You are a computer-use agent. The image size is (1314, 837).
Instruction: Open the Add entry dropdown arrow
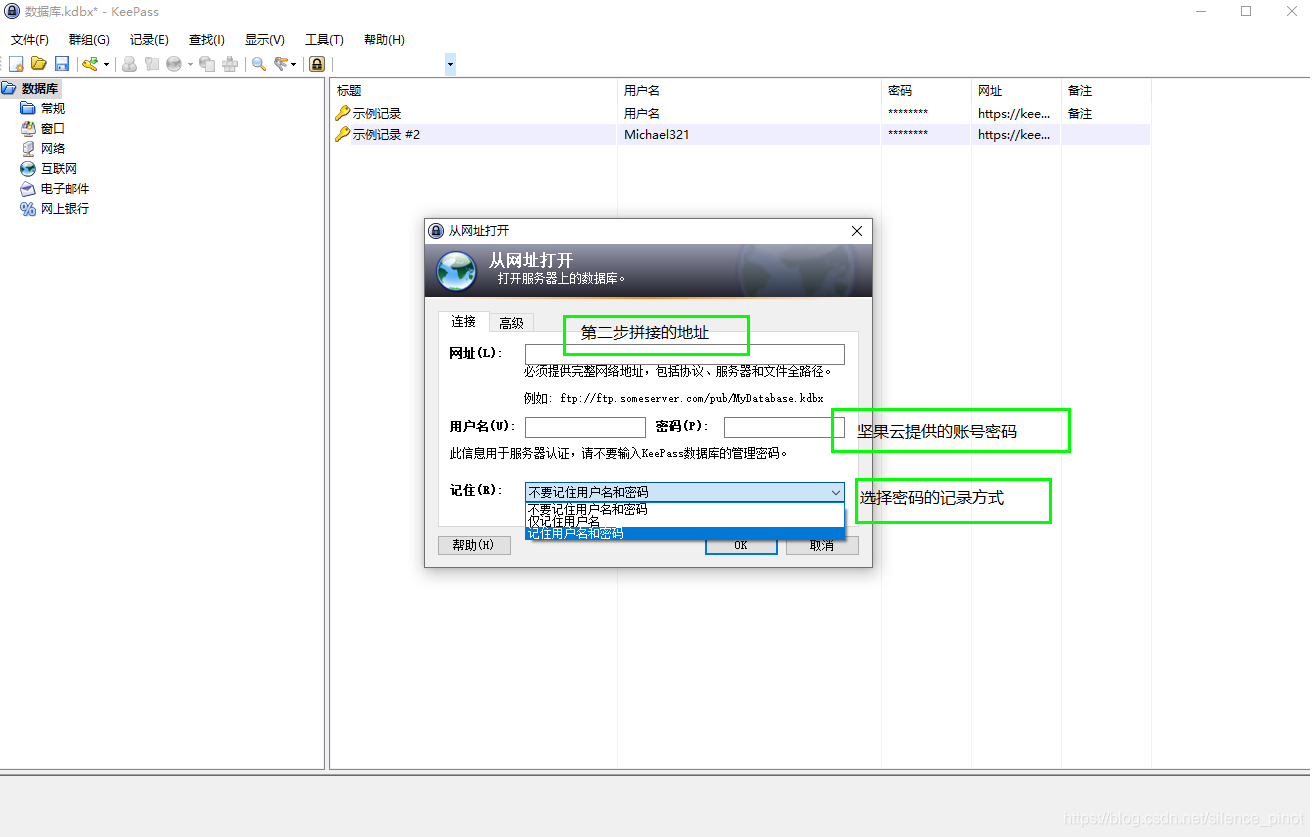(106, 64)
